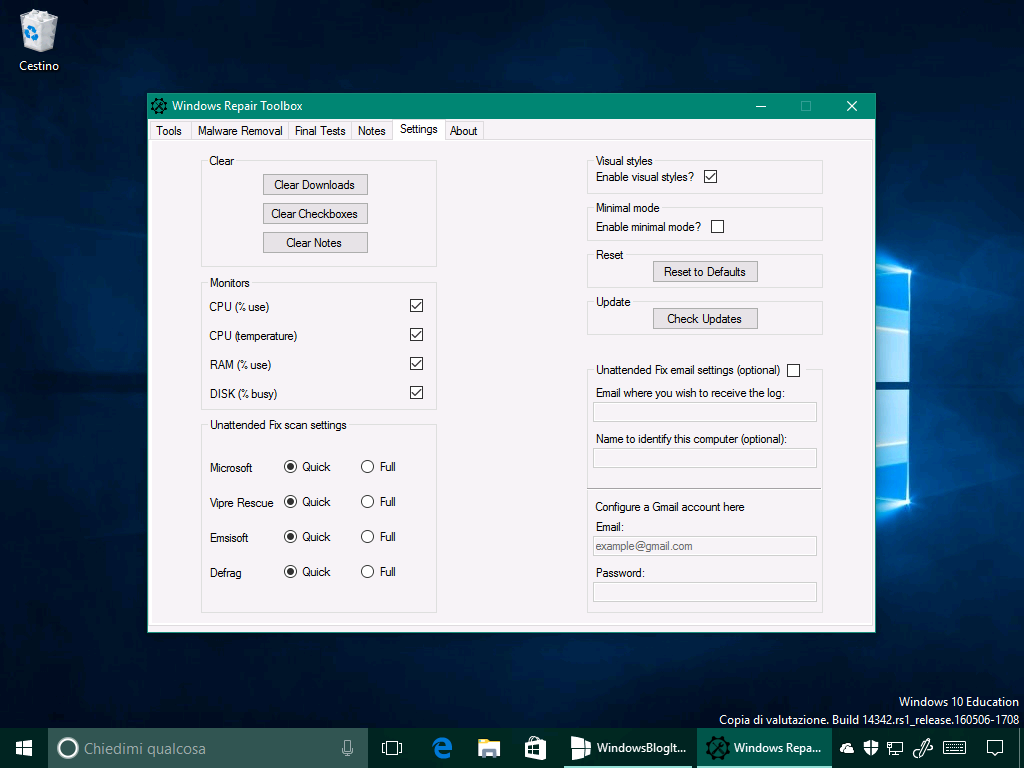
Task: Select Quick option for Defrag
Action: coord(307,571)
